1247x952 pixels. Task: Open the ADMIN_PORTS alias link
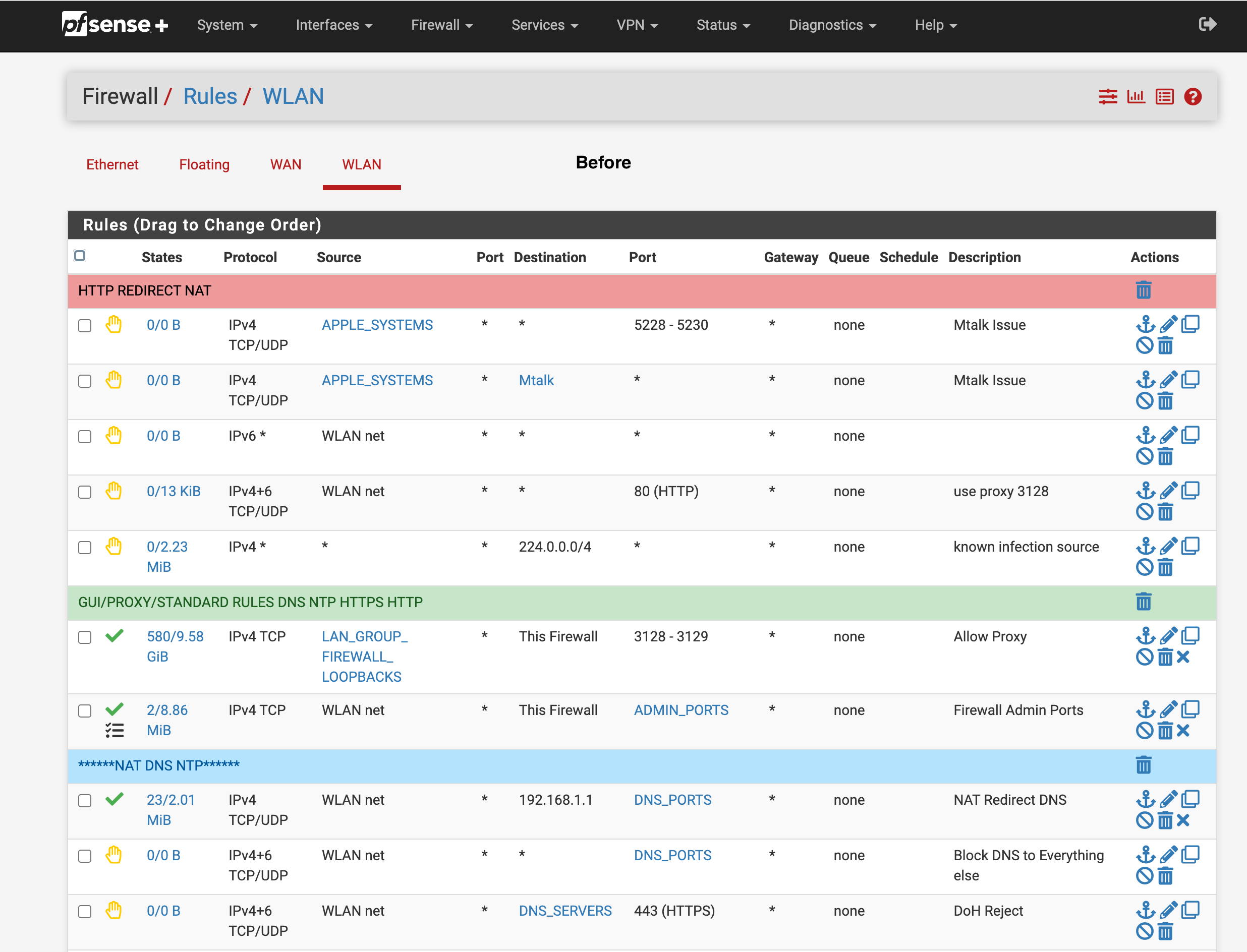click(681, 710)
